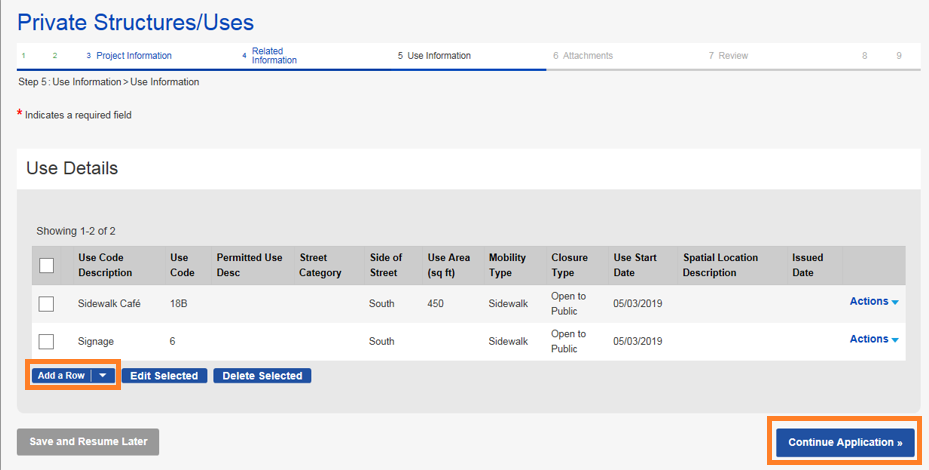Click Continue Application button
Image resolution: width=929 pixels, height=470 pixels.
click(x=844, y=442)
